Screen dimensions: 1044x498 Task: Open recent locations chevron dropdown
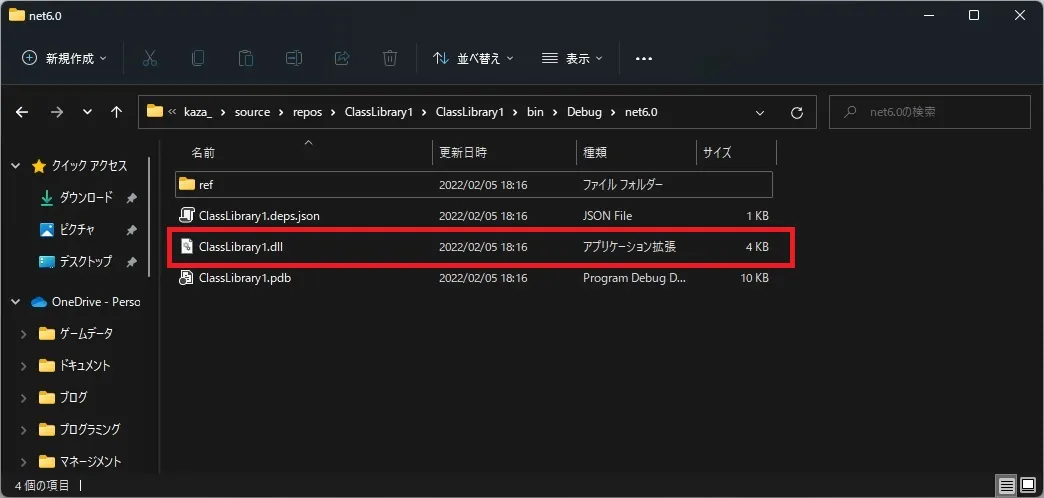pyautogui.click(x=87, y=113)
